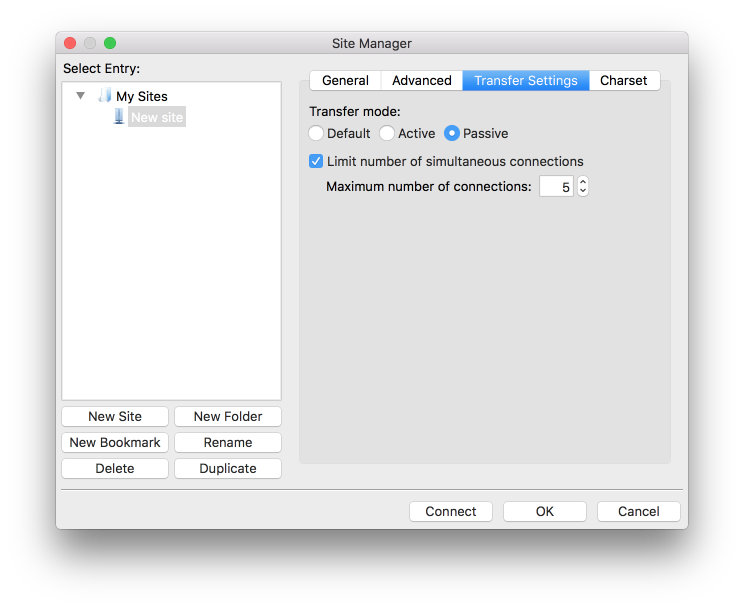Image resolution: width=744 pixels, height=609 pixels.
Task: Select the New site entry
Action: (157, 117)
